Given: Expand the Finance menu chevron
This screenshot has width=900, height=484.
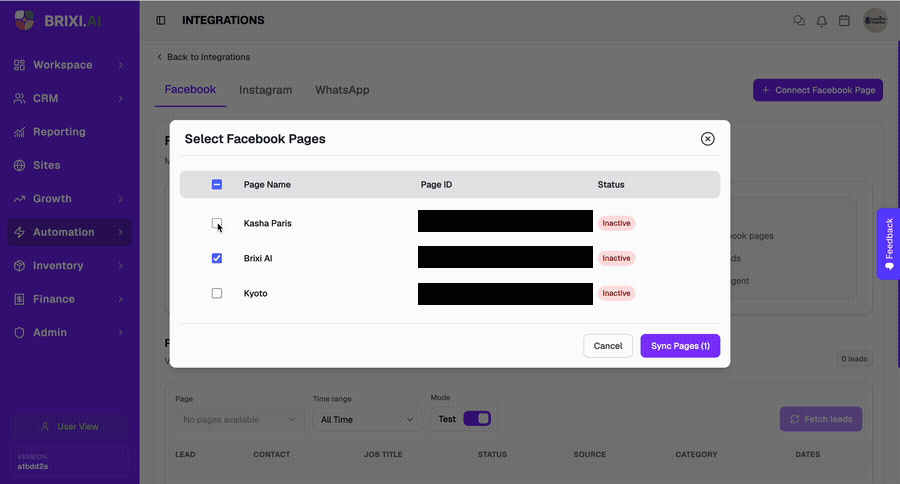Looking at the screenshot, I should 121,299.
